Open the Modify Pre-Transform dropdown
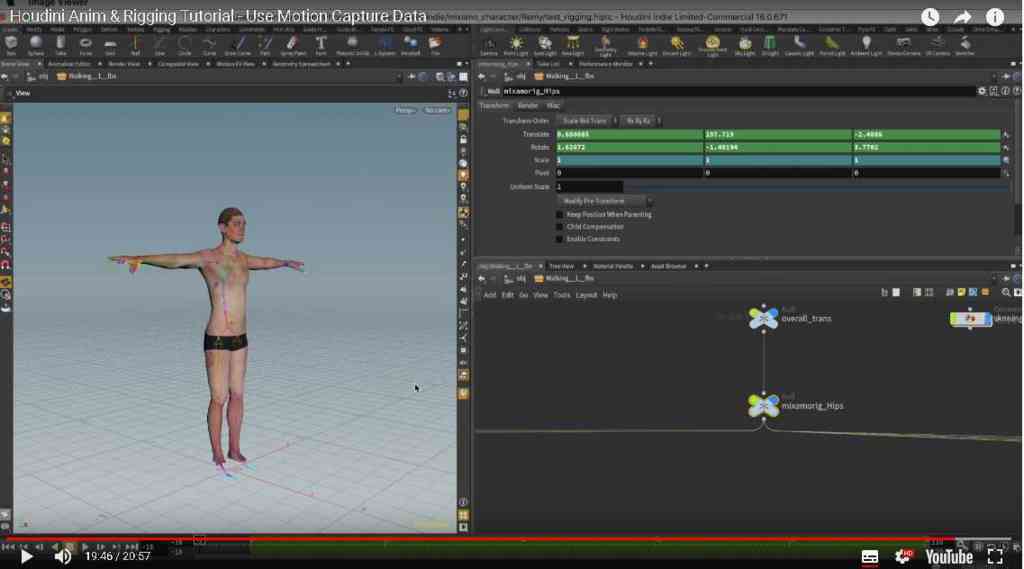 605,201
